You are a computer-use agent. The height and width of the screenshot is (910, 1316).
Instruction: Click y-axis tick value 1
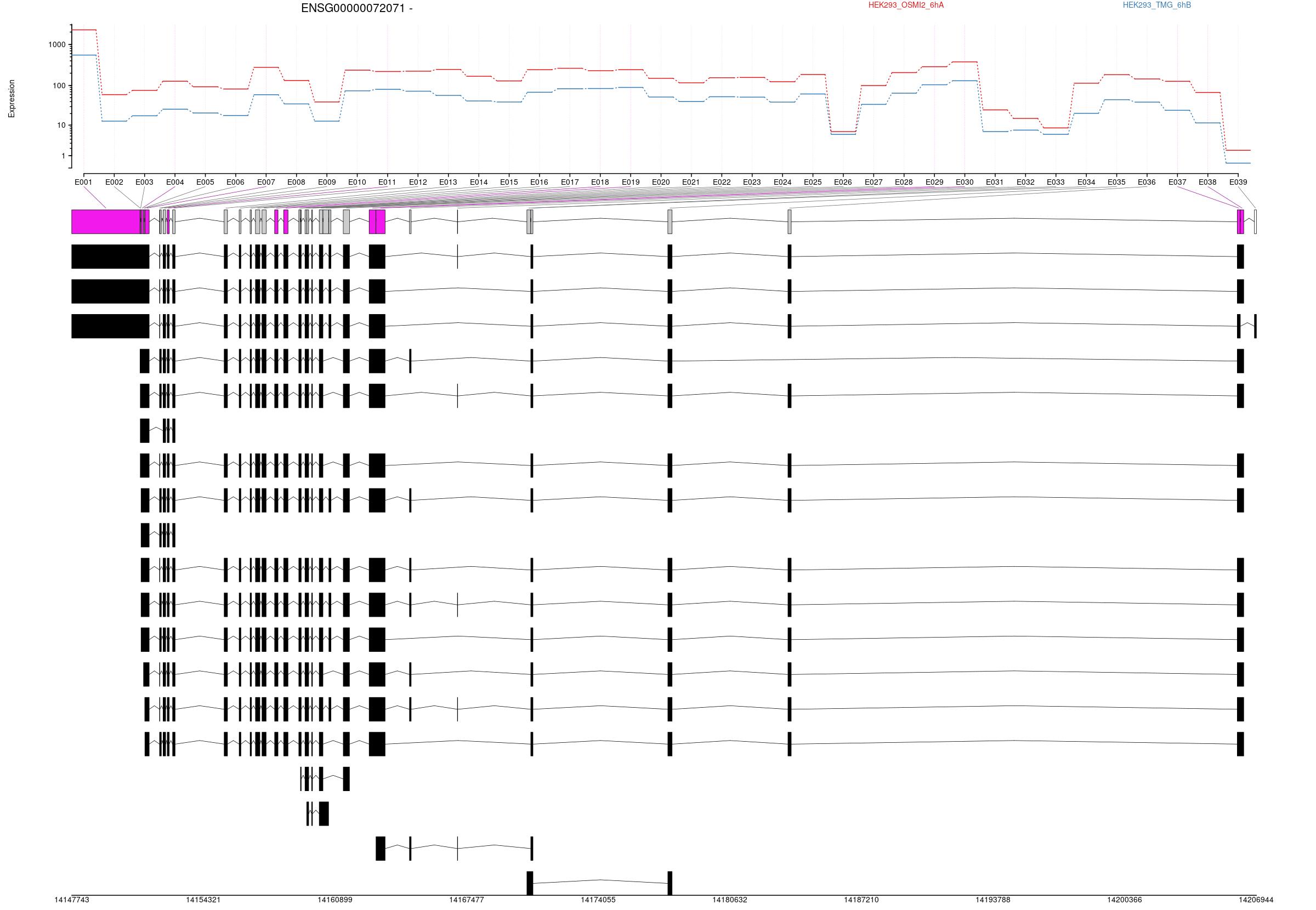[x=64, y=156]
